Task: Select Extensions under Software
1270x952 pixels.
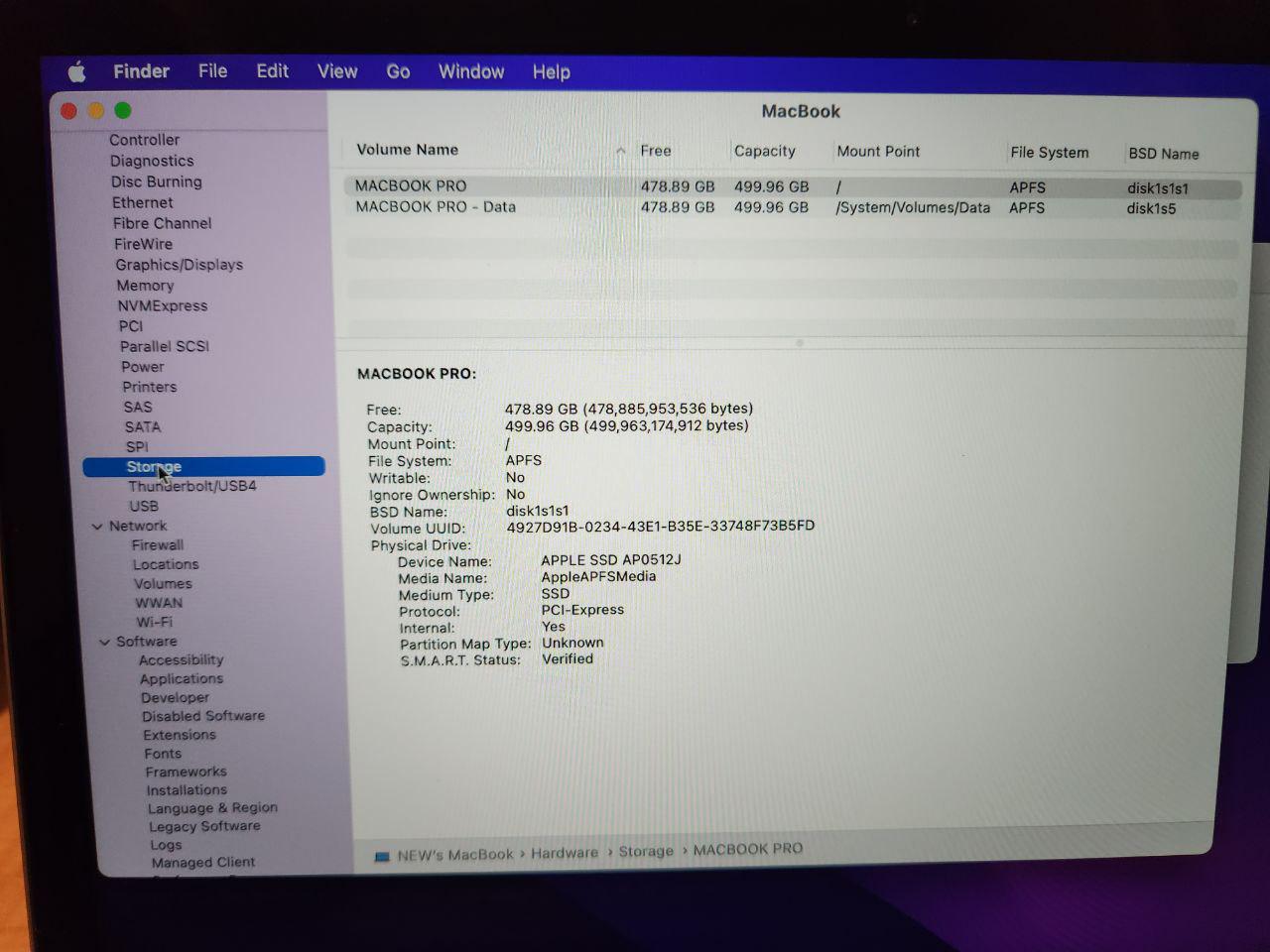Action: tap(180, 735)
